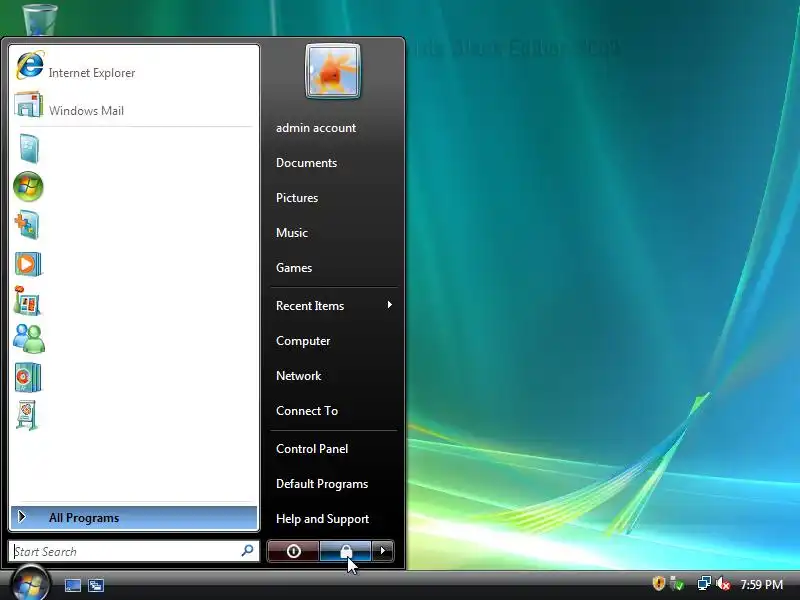Open Internet Explorer from Start menu
Image resolution: width=800 pixels, height=600 pixels.
[x=134, y=67]
